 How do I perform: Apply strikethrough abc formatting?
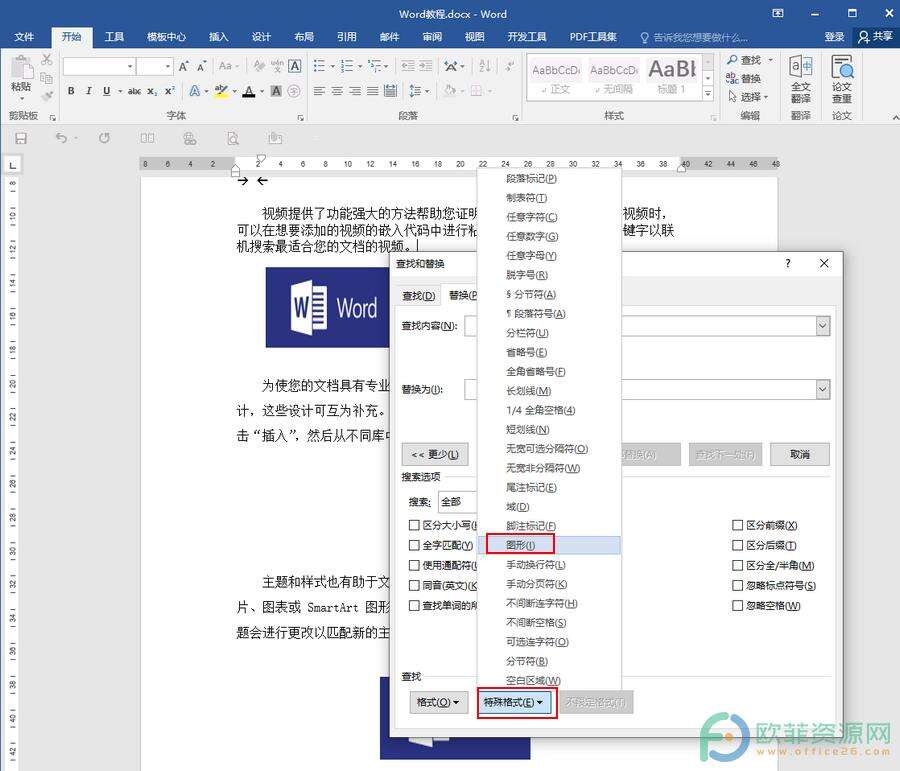click(134, 91)
